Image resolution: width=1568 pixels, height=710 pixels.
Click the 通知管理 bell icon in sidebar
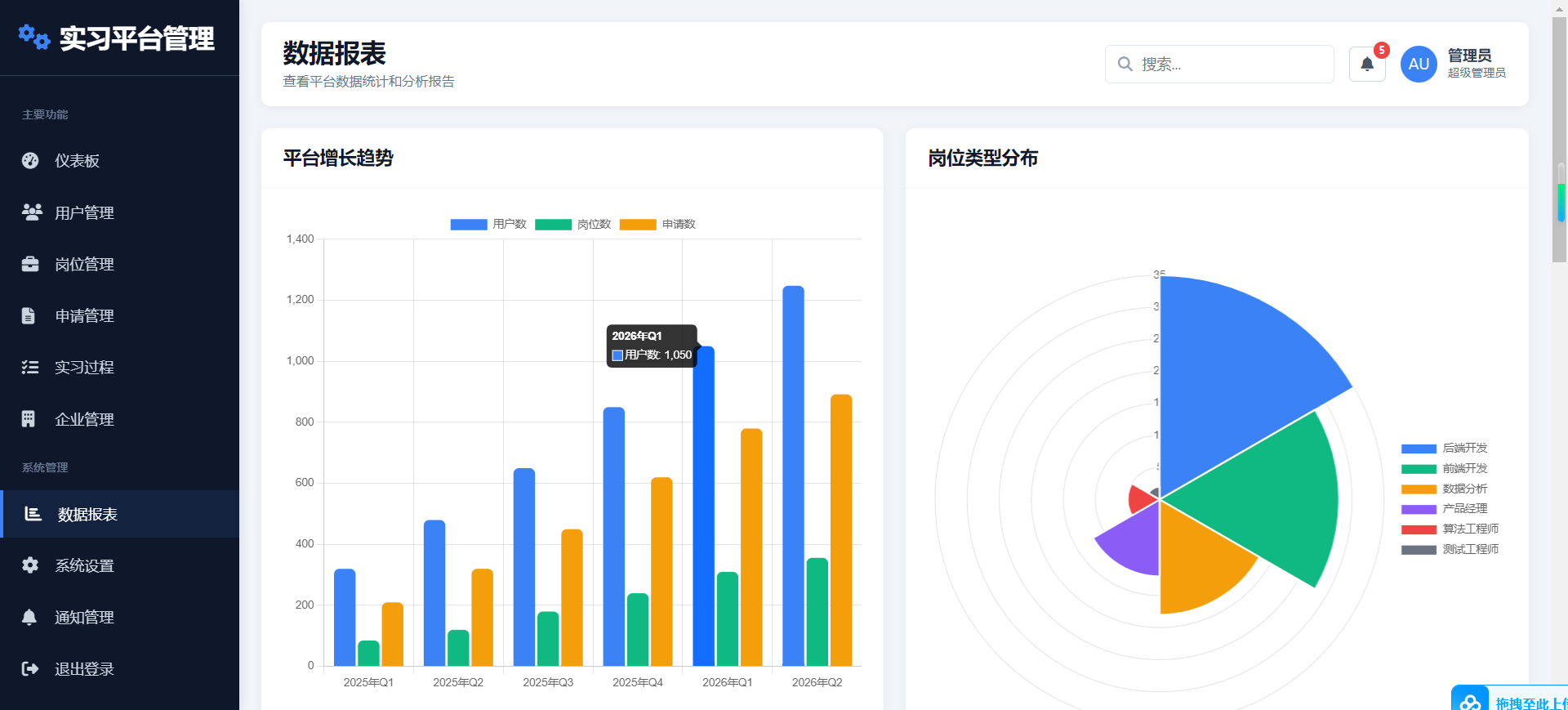[x=29, y=617]
